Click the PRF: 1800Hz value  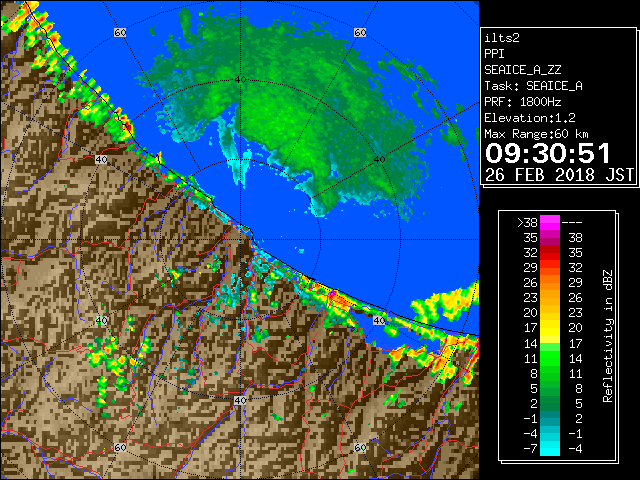point(522,102)
